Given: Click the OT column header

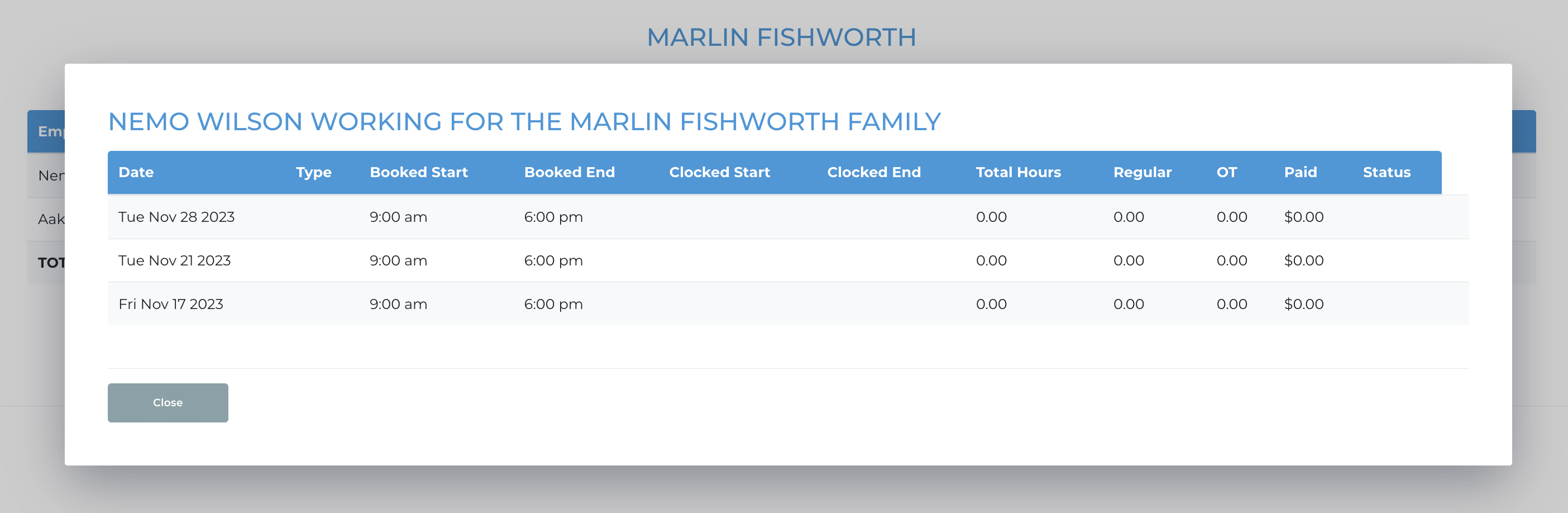Looking at the screenshot, I should tap(1226, 173).
